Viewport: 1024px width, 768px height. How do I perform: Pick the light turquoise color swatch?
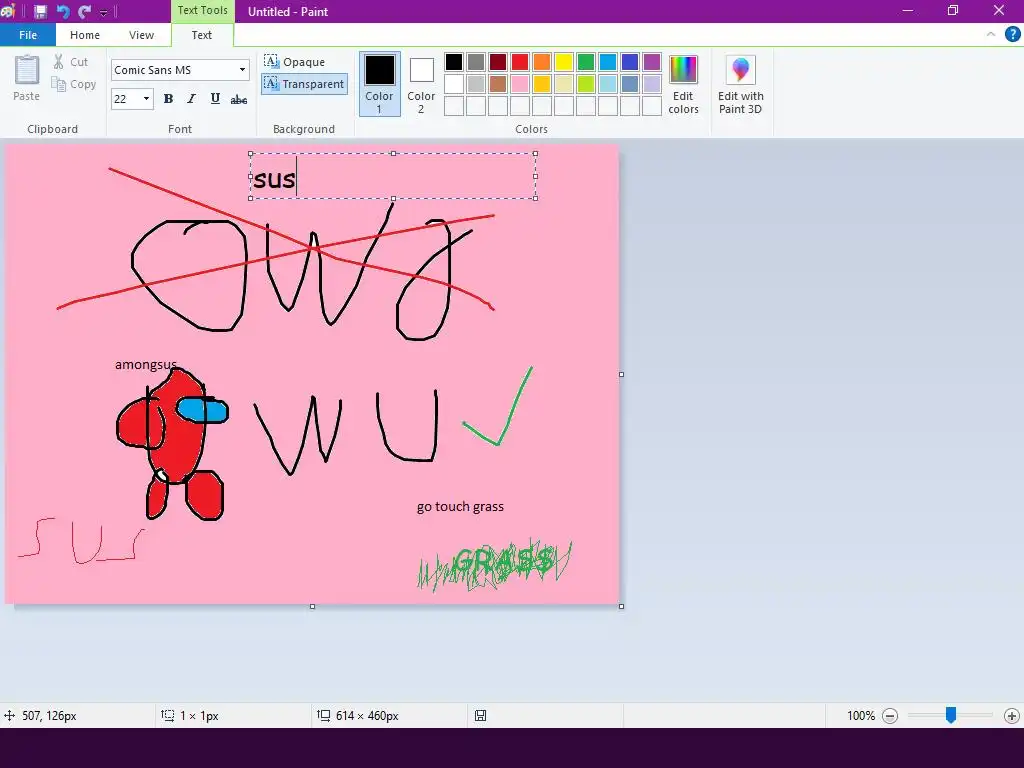[x=608, y=84]
